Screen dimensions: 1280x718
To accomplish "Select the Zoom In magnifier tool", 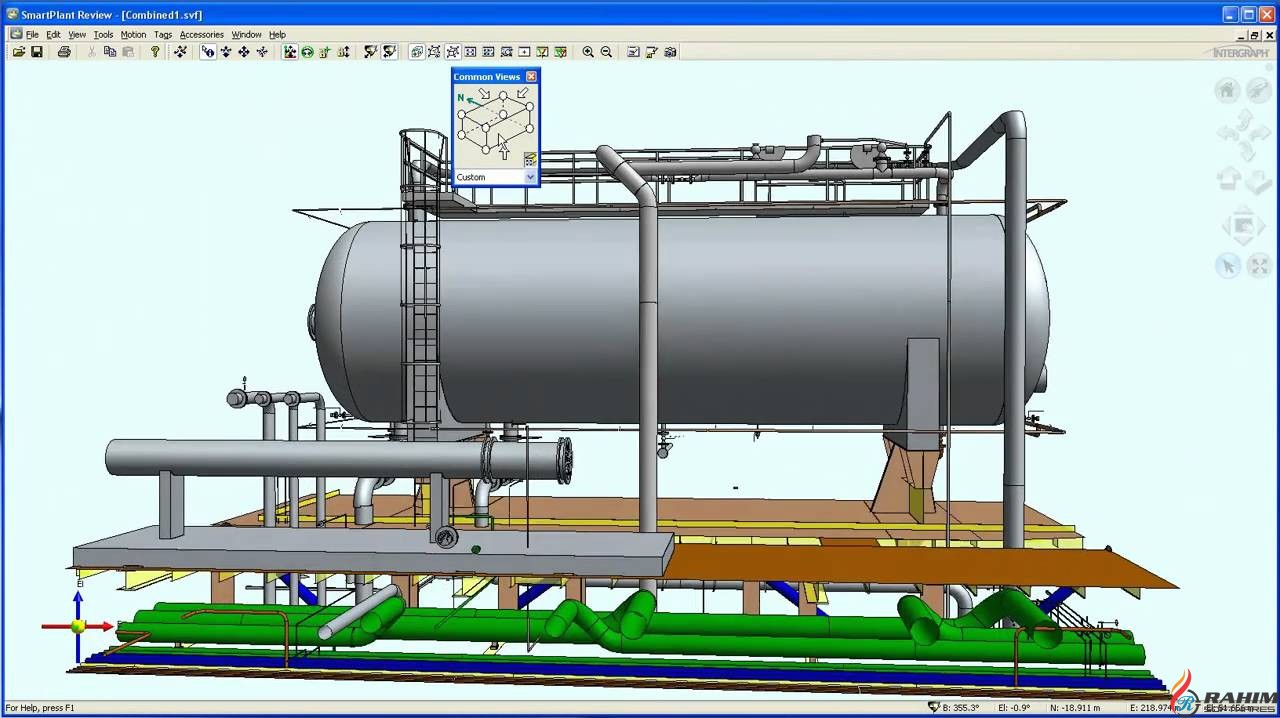I will click(589, 52).
